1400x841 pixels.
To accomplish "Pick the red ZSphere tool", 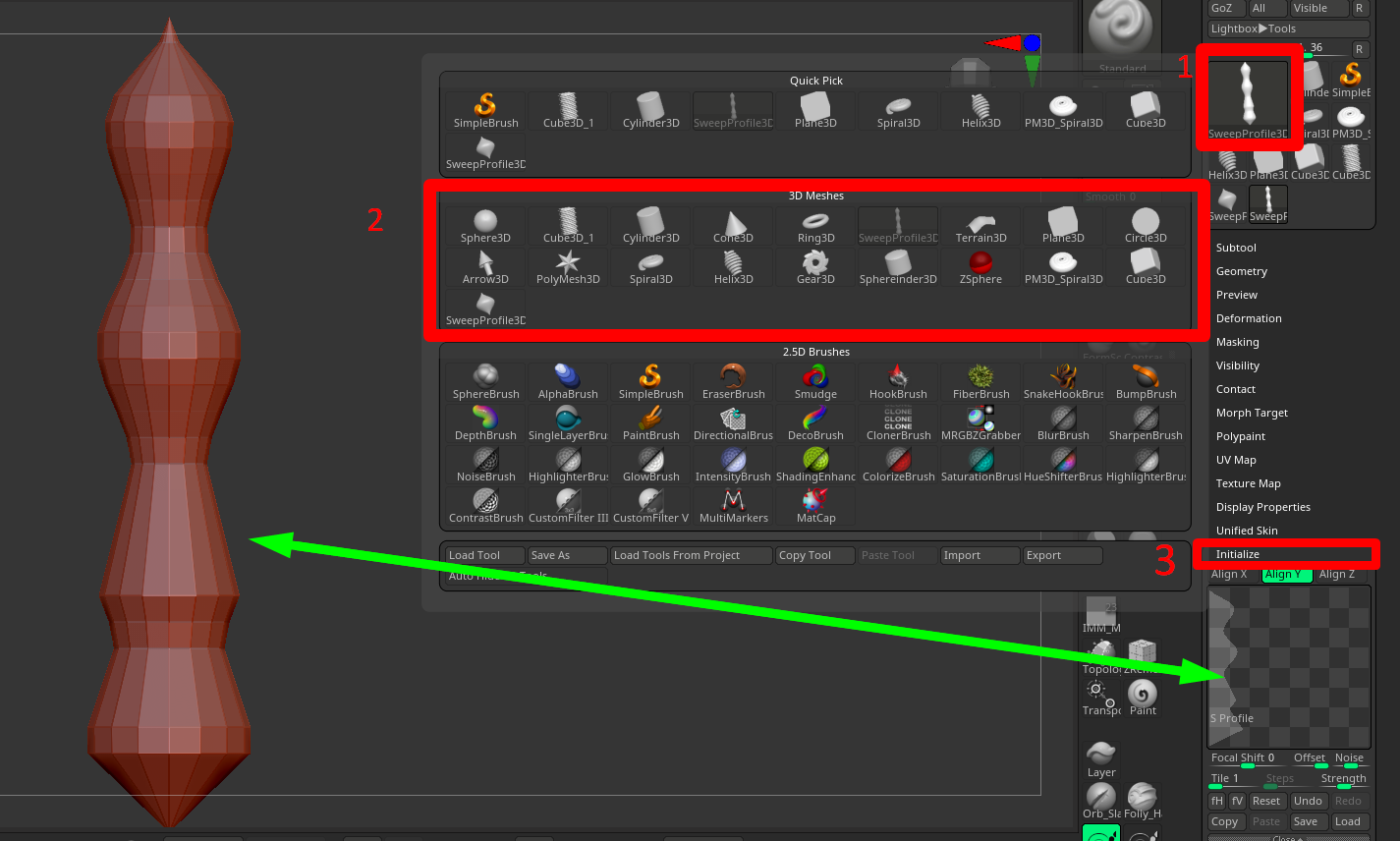I will [980, 267].
